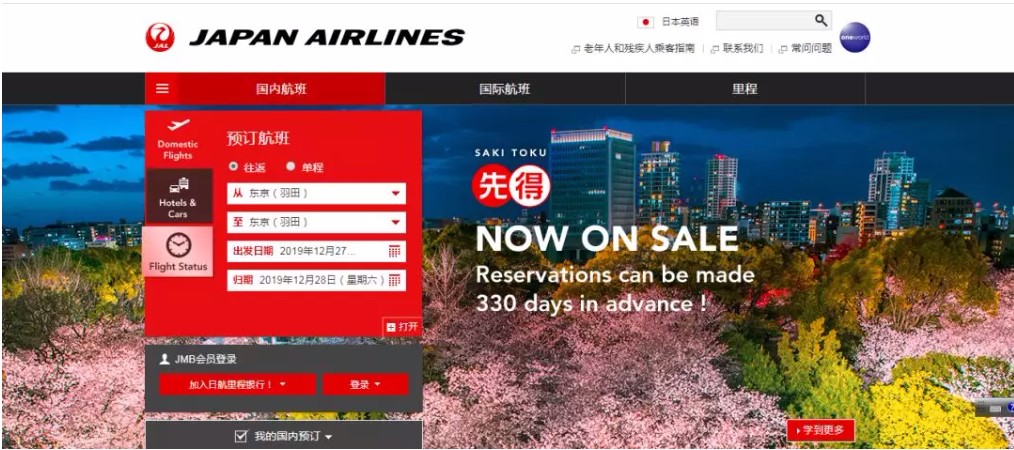Click the site search input field
The height and width of the screenshot is (450, 1014).
764,21
